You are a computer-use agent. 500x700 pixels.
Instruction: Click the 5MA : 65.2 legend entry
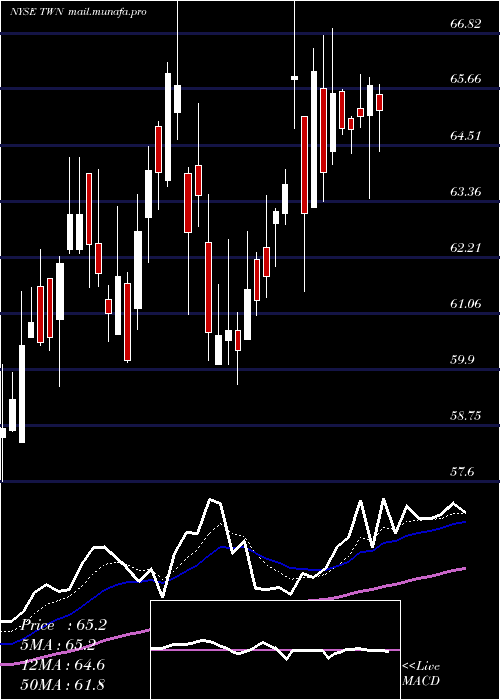pyautogui.click(x=58, y=645)
